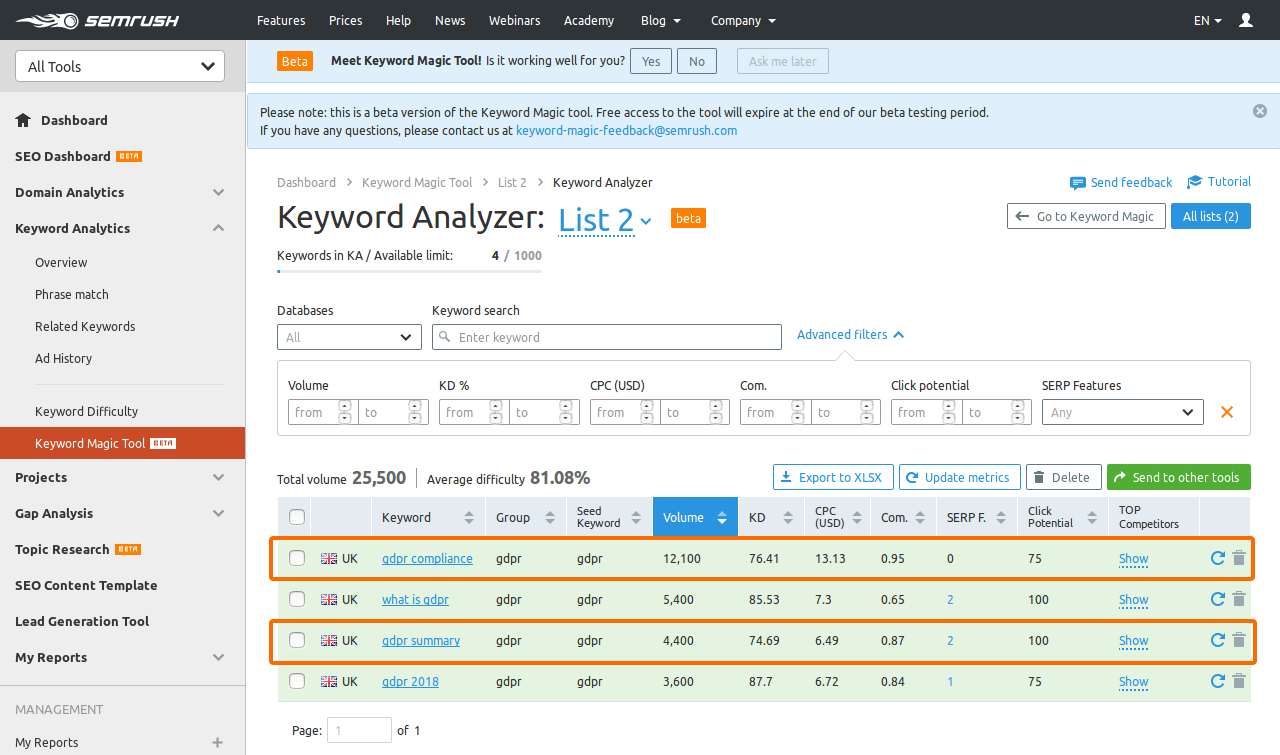The image size is (1280, 755).
Task: Sort table by Volume column
Action: 695,517
